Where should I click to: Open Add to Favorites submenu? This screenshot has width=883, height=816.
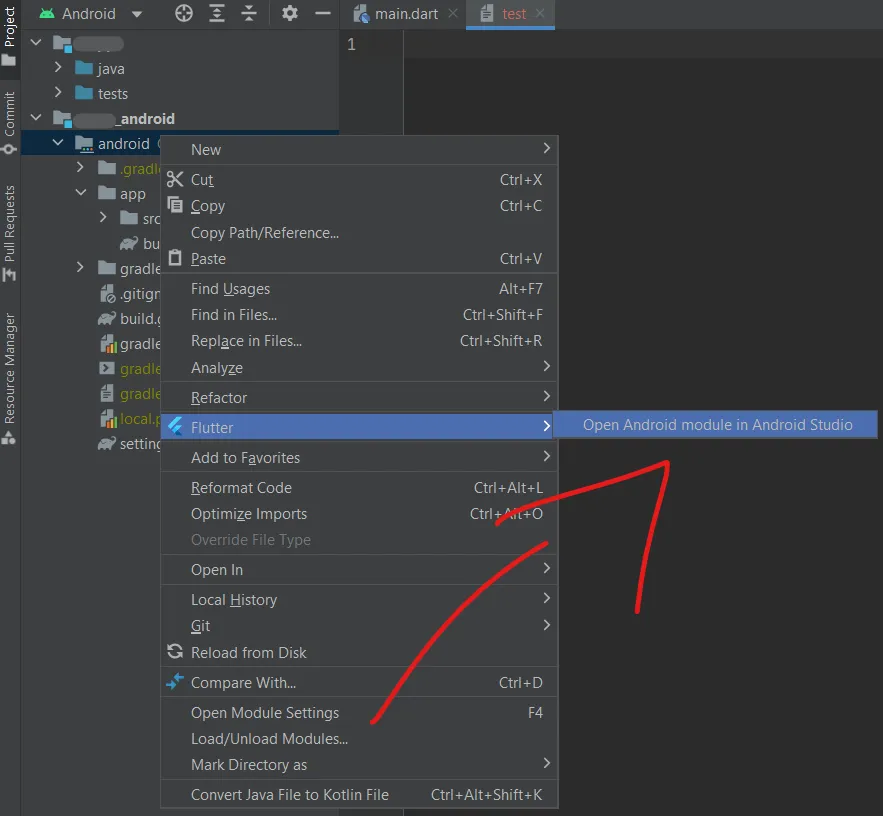(359, 457)
